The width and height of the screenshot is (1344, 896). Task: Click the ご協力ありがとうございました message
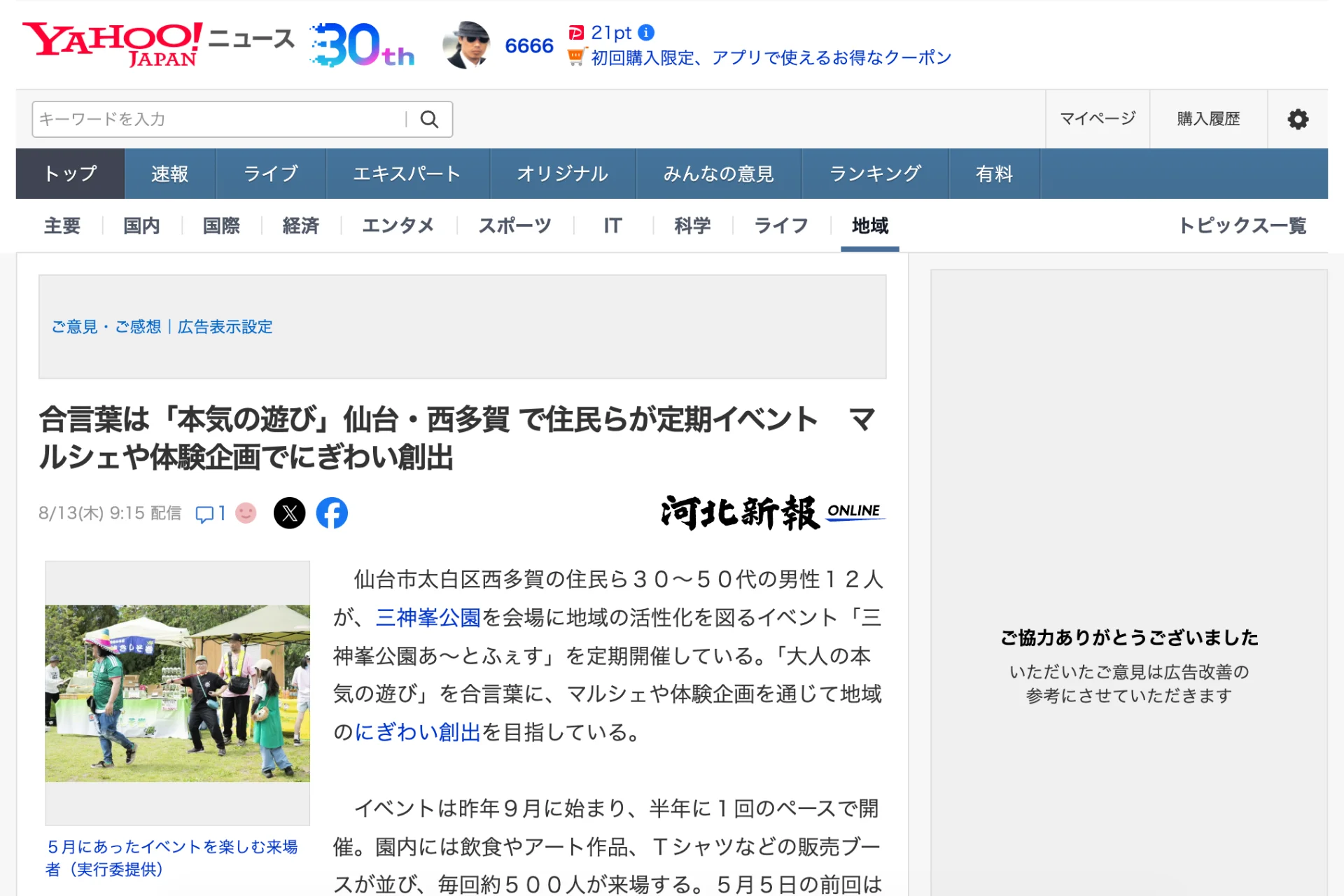(x=1129, y=638)
